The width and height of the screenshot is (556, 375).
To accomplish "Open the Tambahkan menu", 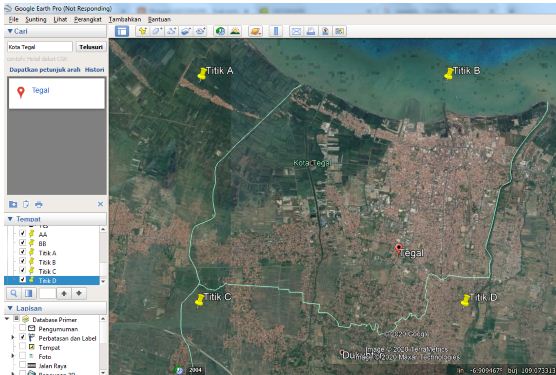I will click(125, 19).
